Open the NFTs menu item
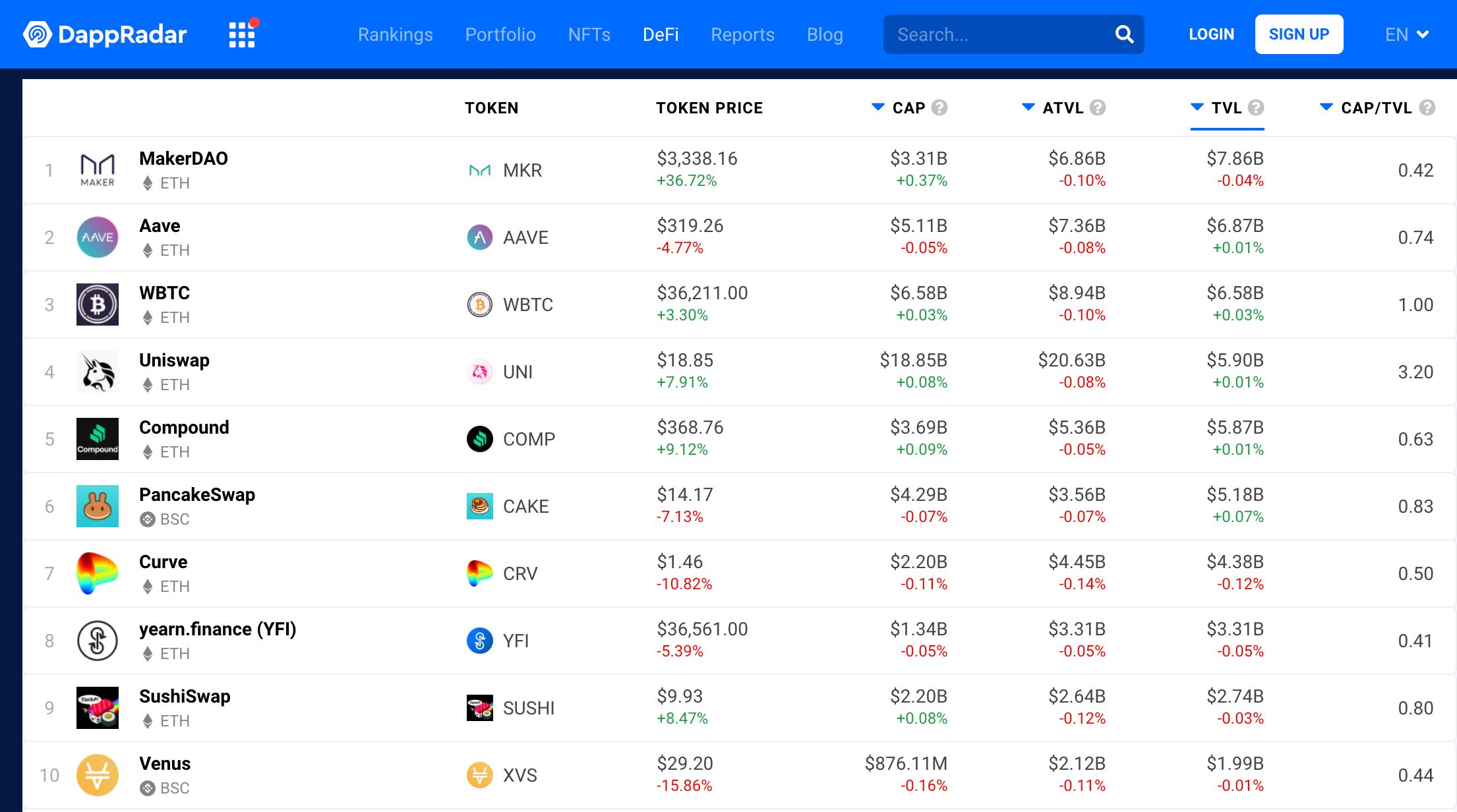 [x=589, y=34]
